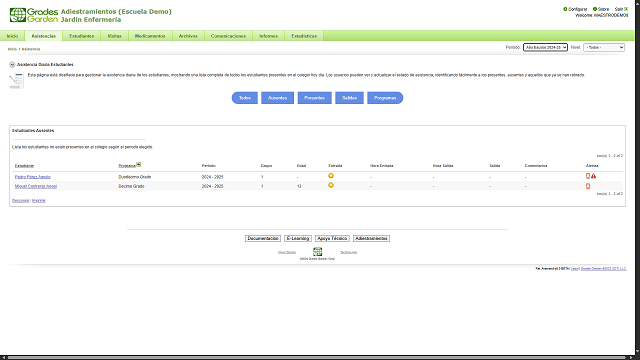
Task: Click the Programas filter button
Action: coord(385,98)
